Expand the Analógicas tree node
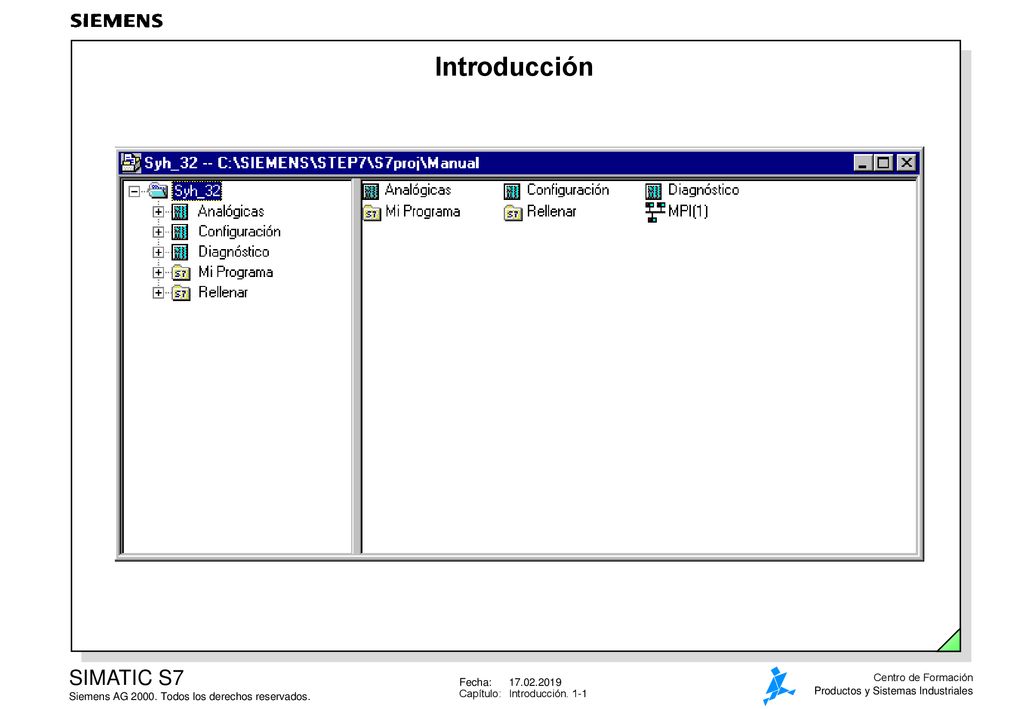1024x709 pixels. pos(158,212)
